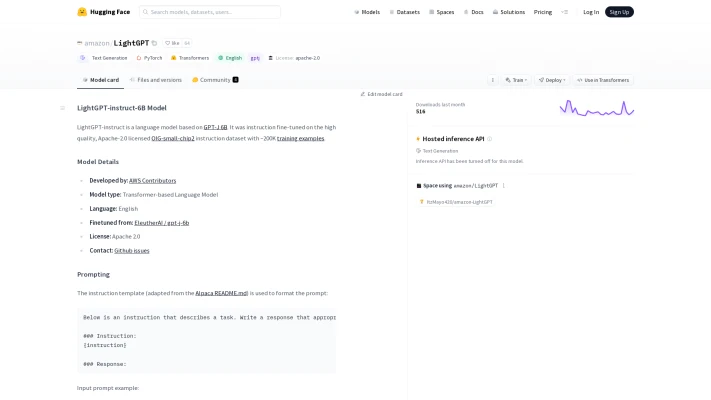Screen dimensions: 711x400
Task: Open the Github issues link
Action: [x=131, y=250]
